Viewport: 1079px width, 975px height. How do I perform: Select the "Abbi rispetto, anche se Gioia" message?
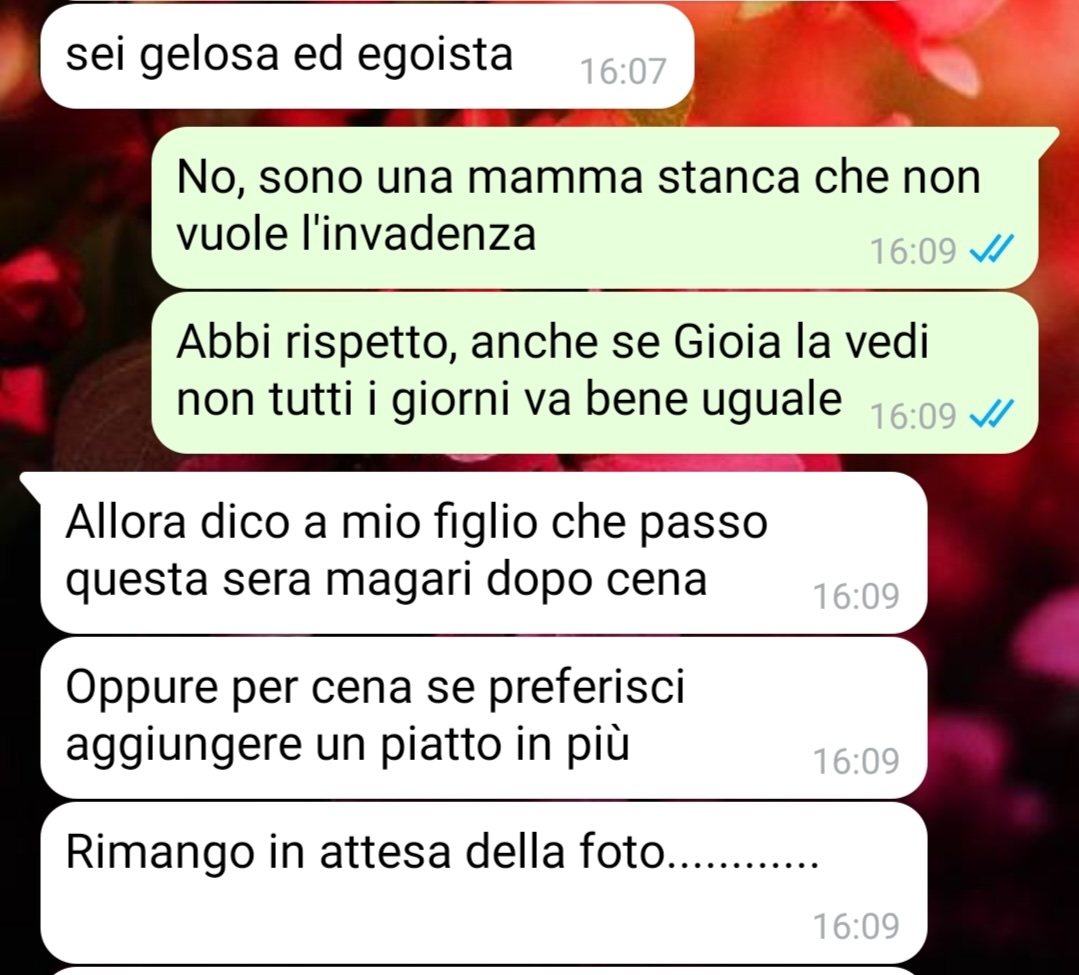point(595,372)
